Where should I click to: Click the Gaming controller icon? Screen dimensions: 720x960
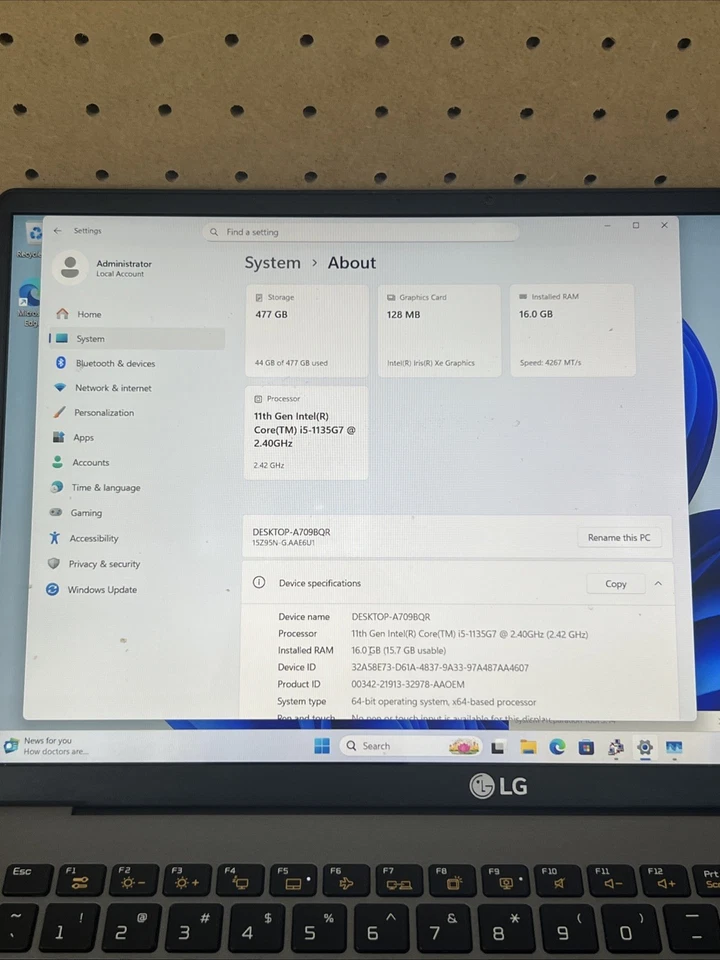pyautogui.click(x=56, y=512)
